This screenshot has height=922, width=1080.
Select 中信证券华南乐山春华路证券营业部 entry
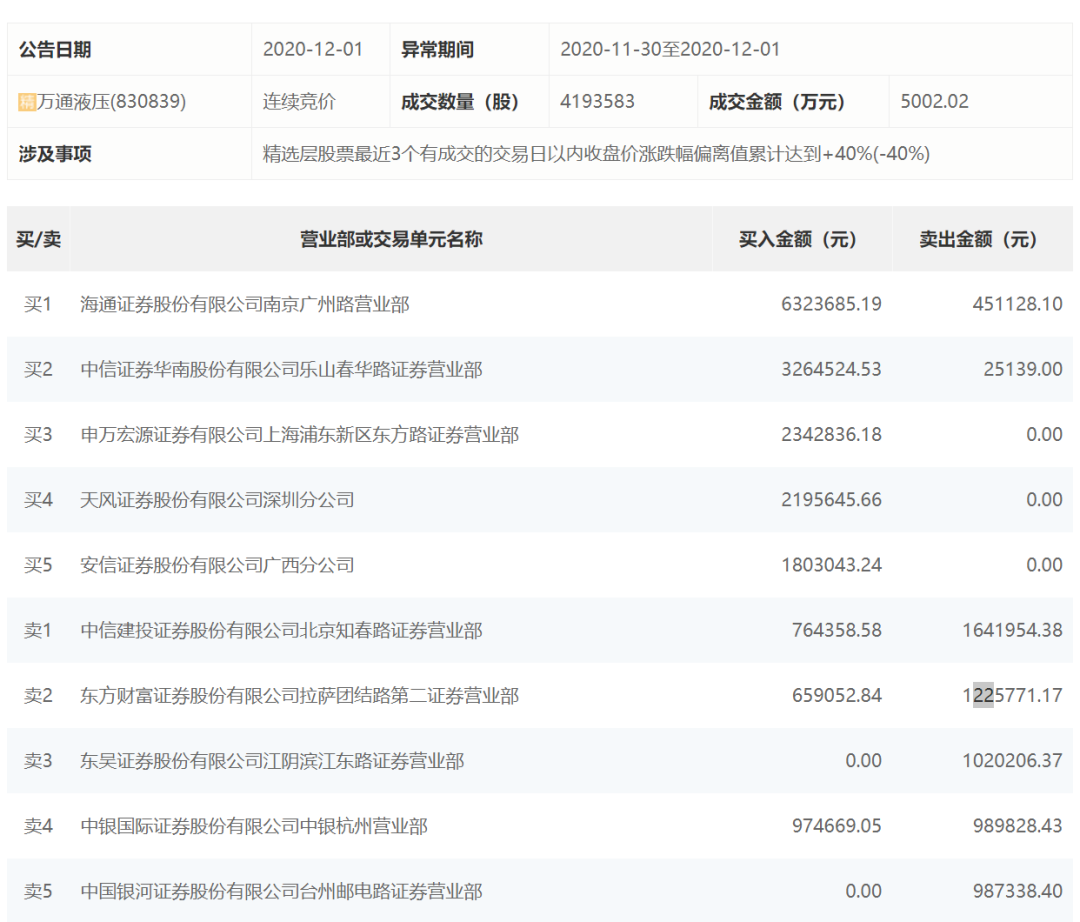pyautogui.click(x=281, y=370)
